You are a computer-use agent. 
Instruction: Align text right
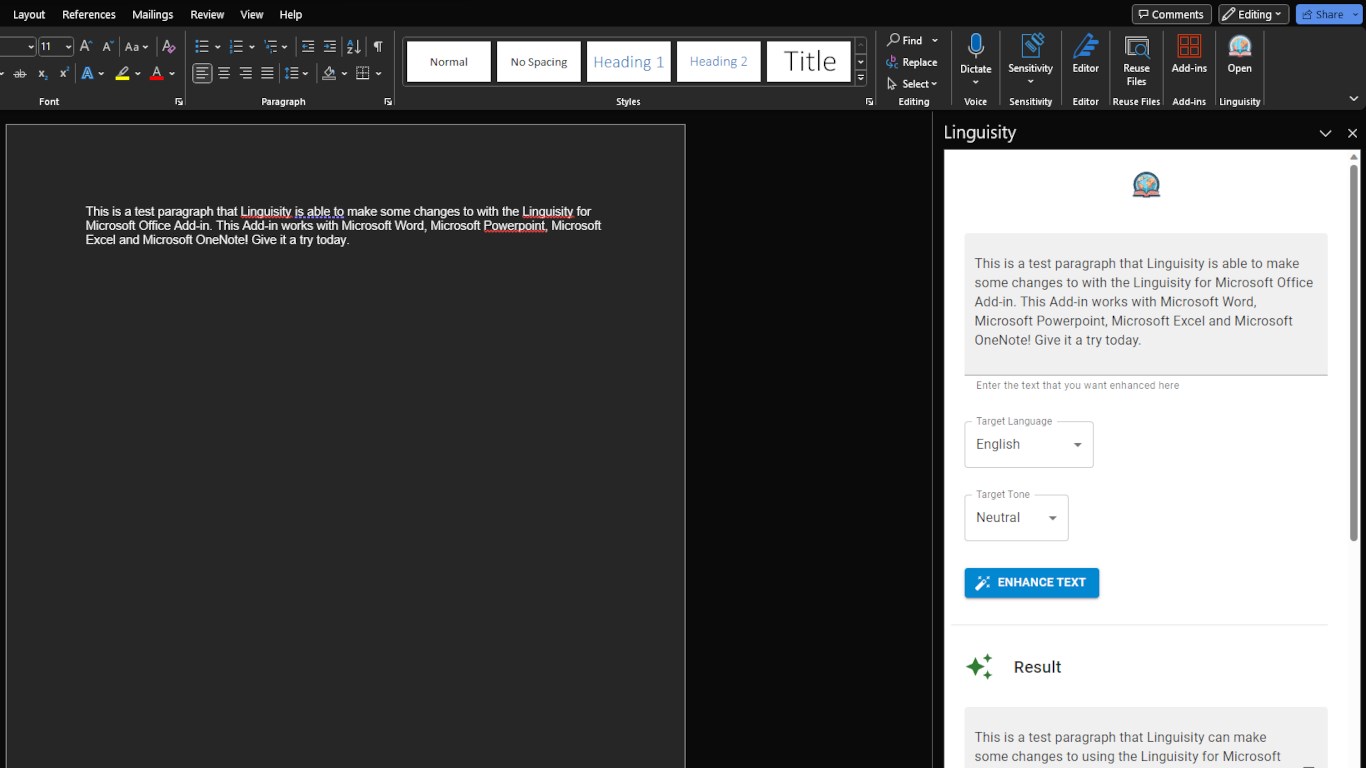click(x=246, y=73)
